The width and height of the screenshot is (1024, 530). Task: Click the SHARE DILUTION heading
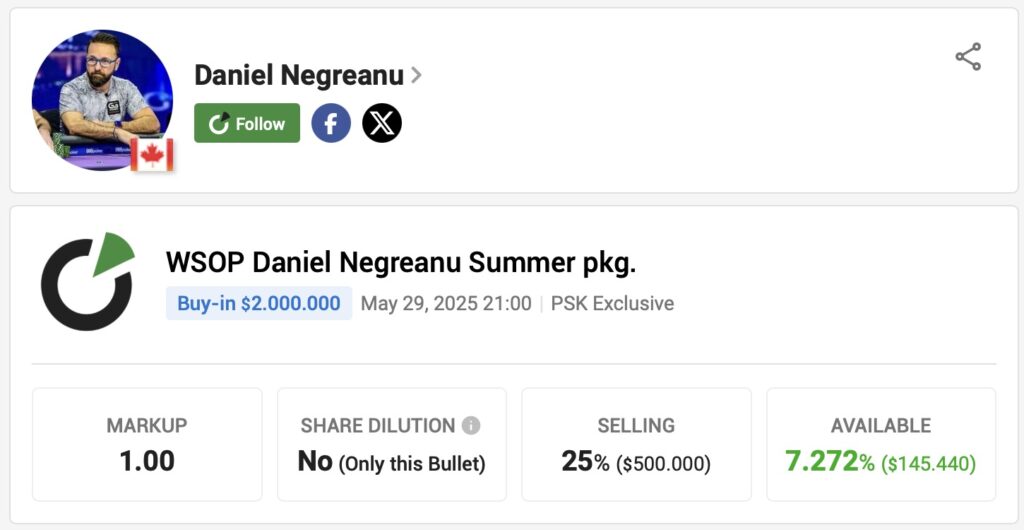[x=378, y=426]
